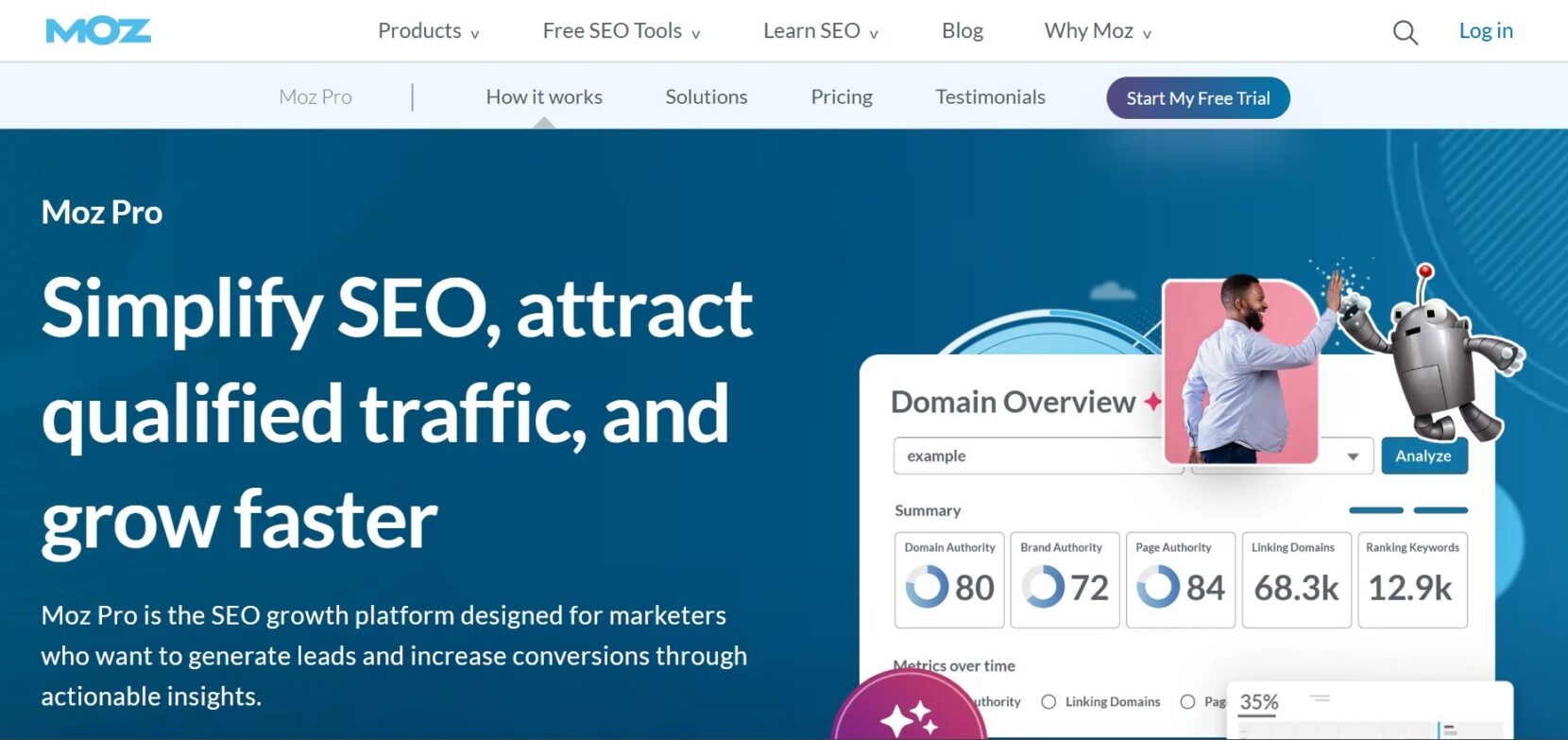The width and height of the screenshot is (1568, 740).
Task: Click the Page Authority 84 value
Action: (x=1205, y=588)
